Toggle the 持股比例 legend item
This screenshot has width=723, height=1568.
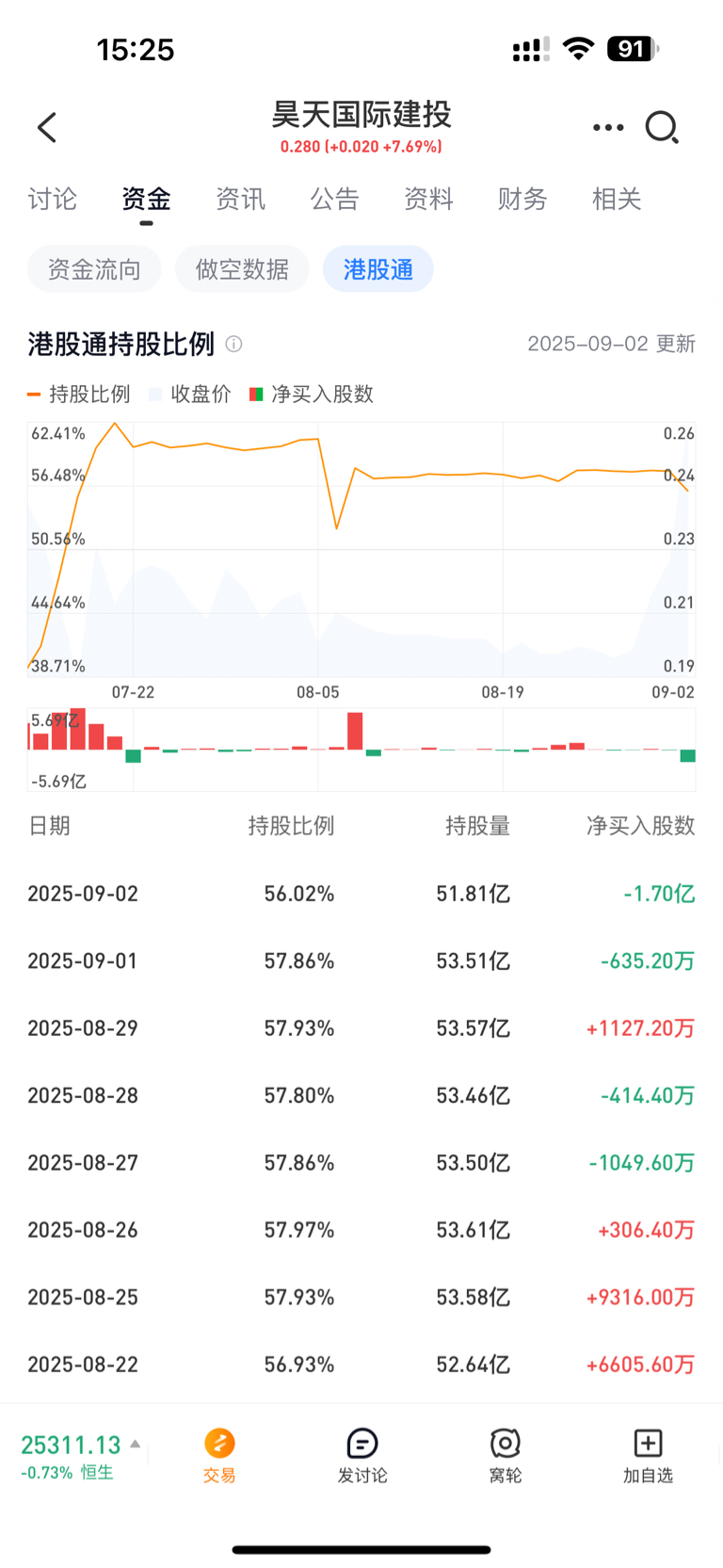(79, 394)
